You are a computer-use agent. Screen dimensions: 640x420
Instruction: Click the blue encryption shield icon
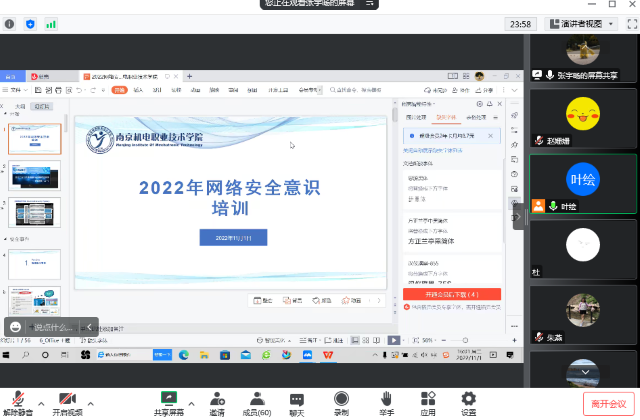point(30,23)
